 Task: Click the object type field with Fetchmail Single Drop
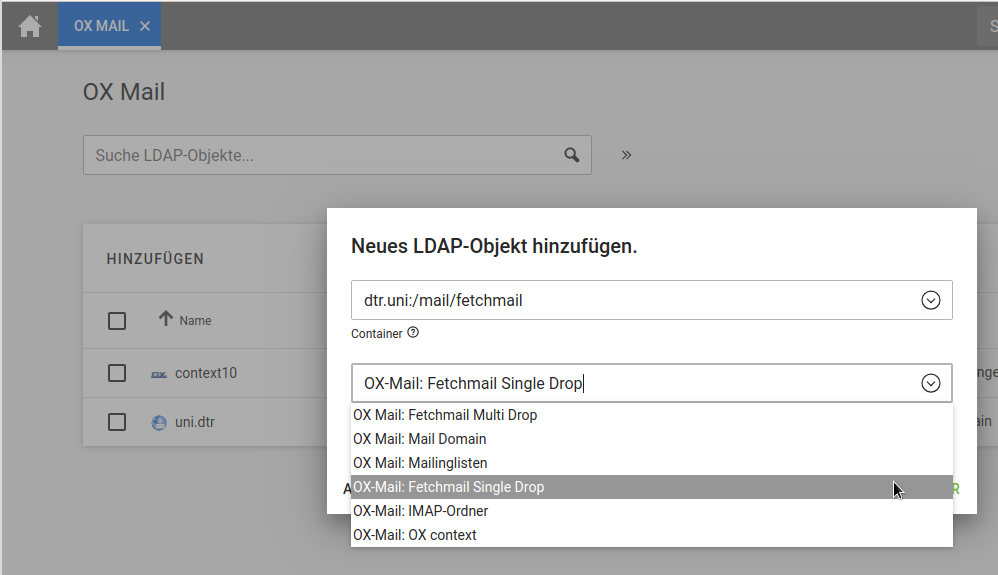652,383
